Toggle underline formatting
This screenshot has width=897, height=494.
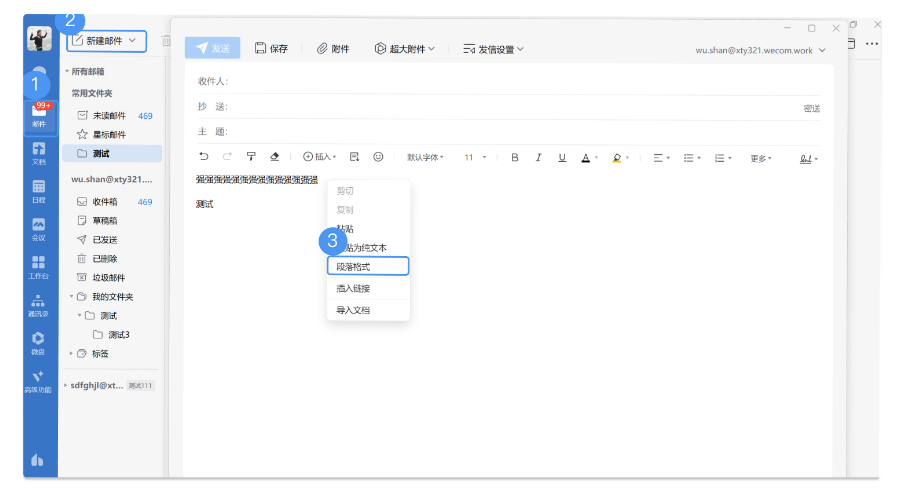[x=561, y=157]
